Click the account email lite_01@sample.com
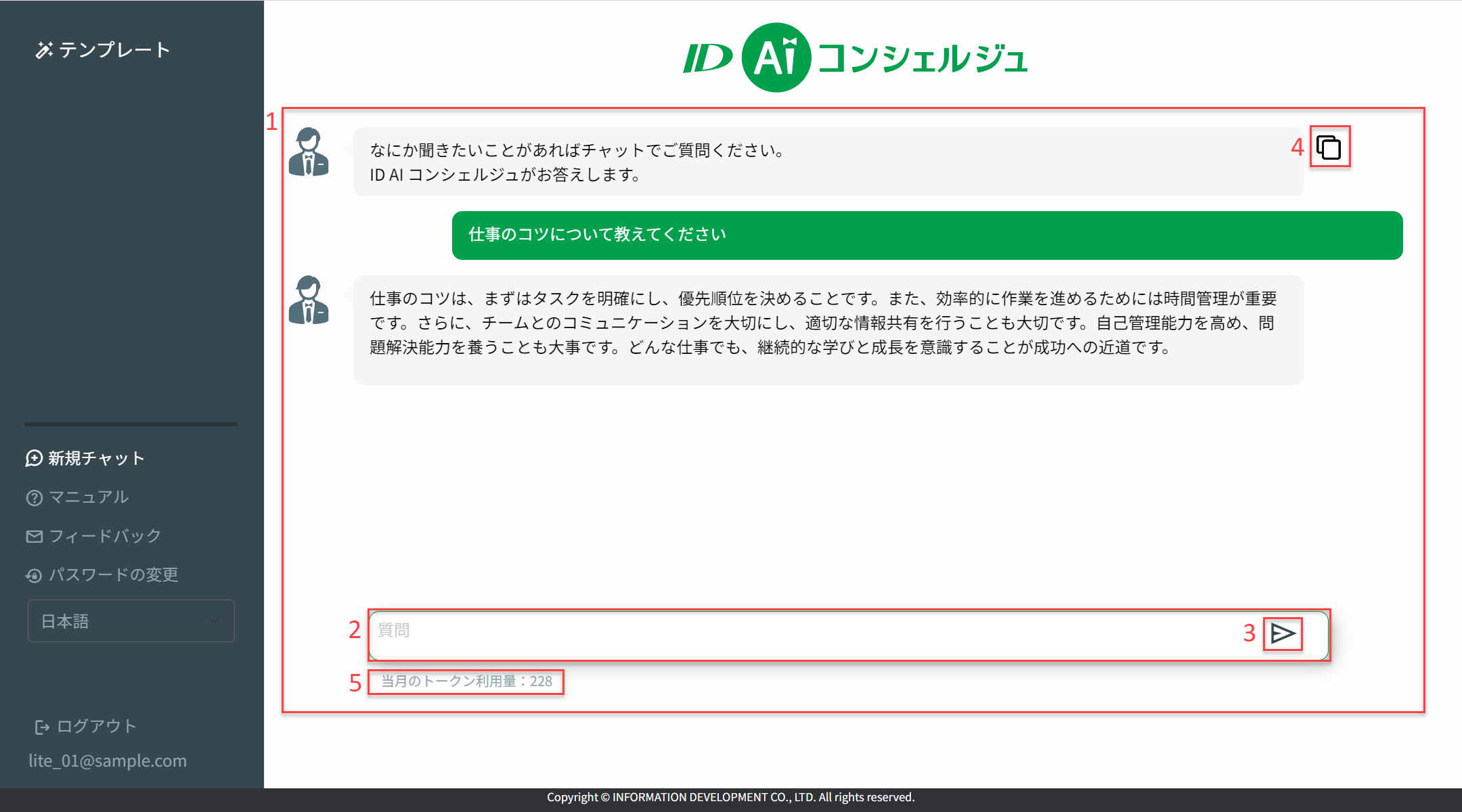The width and height of the screenshot is (1462, 812). pyautogui.click(x=108, y=761)
